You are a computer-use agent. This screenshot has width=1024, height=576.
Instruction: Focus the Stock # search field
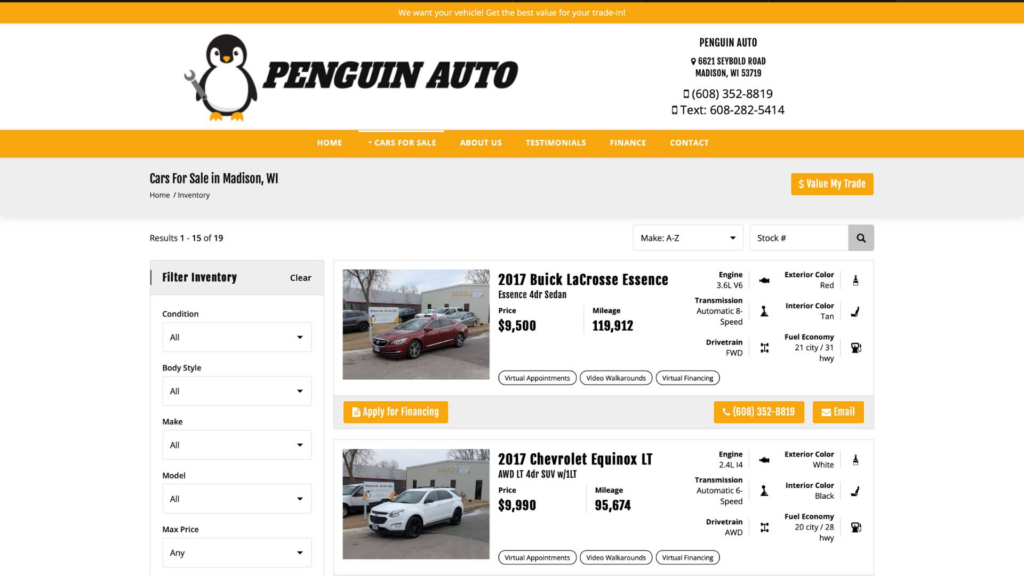coord(799,238)
